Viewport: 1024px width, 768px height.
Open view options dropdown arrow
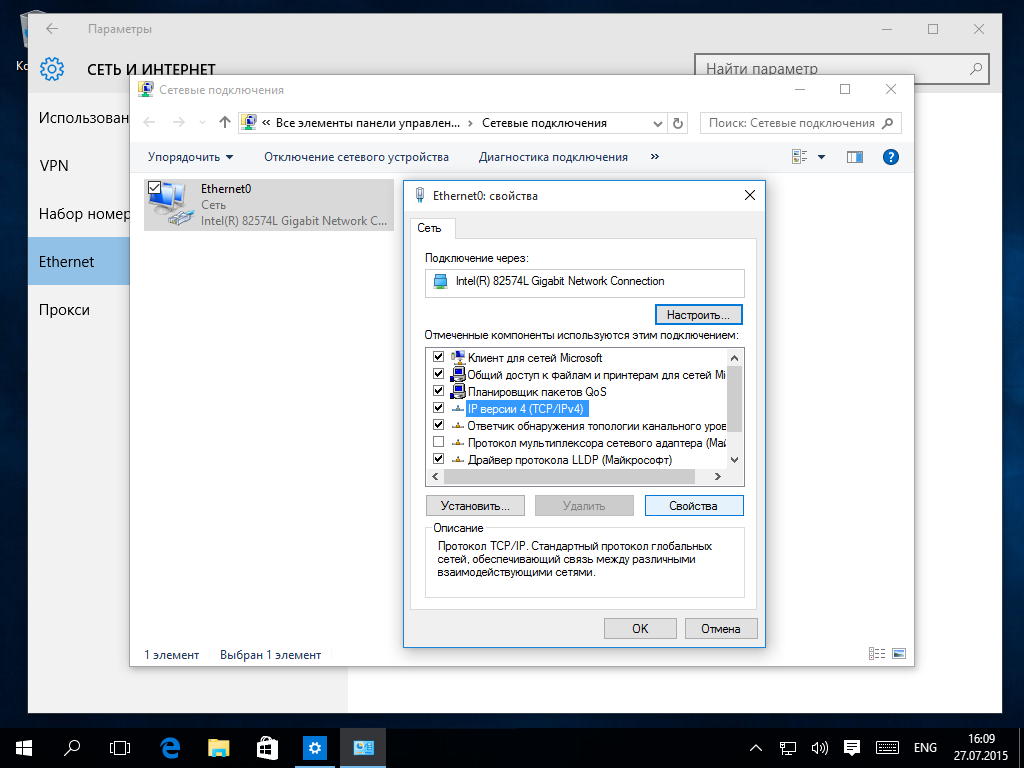point(822,157)
